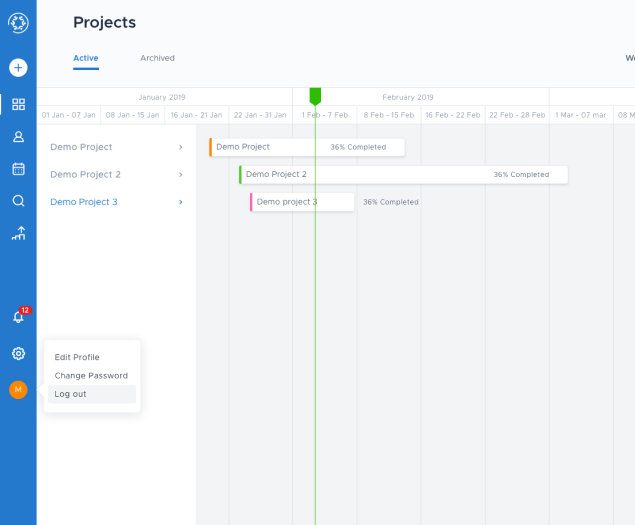Expand Demo Project 2 chevron arrow

(x=180, y=175)
